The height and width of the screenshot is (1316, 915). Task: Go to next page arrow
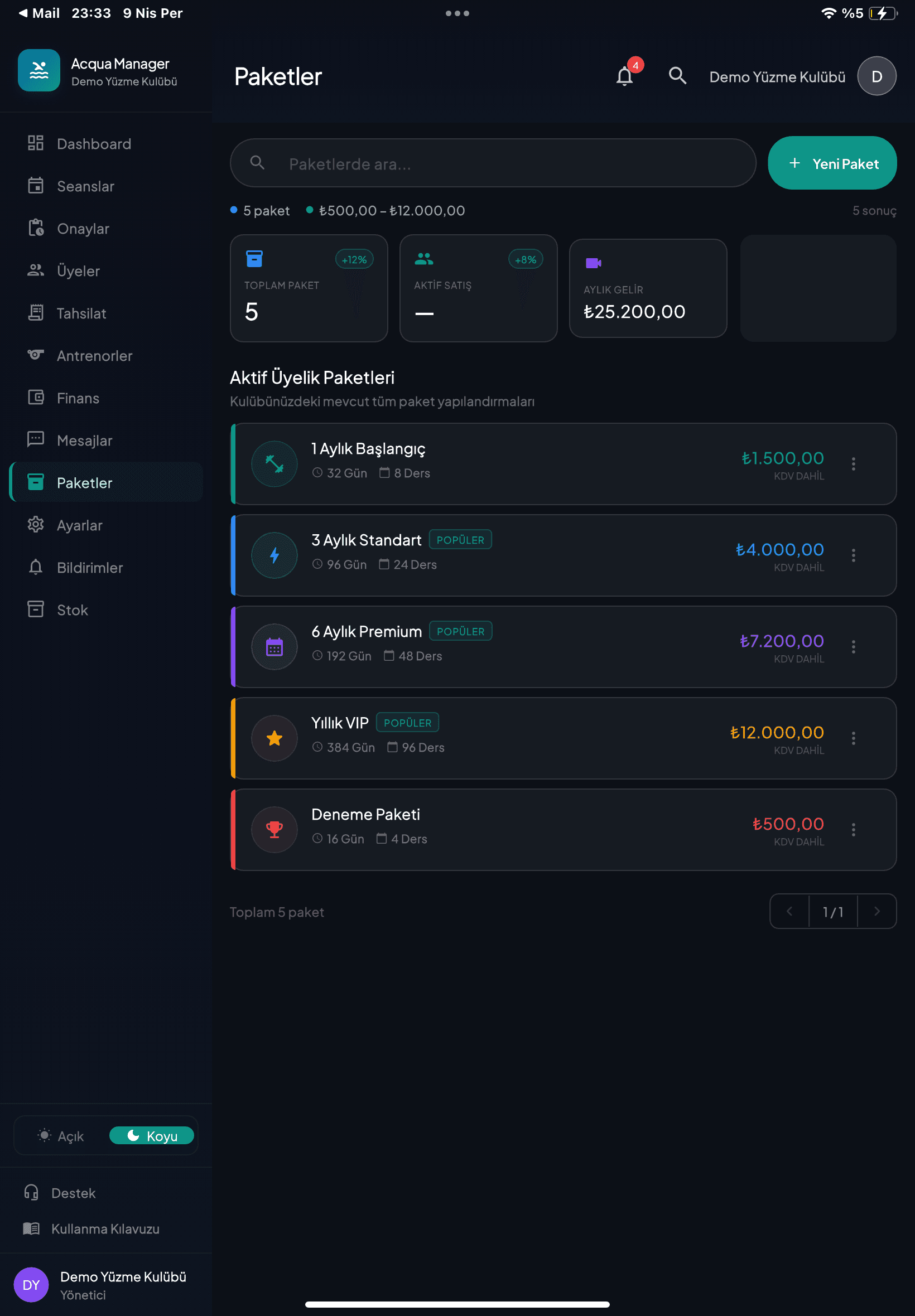click(x=876, y=911)
